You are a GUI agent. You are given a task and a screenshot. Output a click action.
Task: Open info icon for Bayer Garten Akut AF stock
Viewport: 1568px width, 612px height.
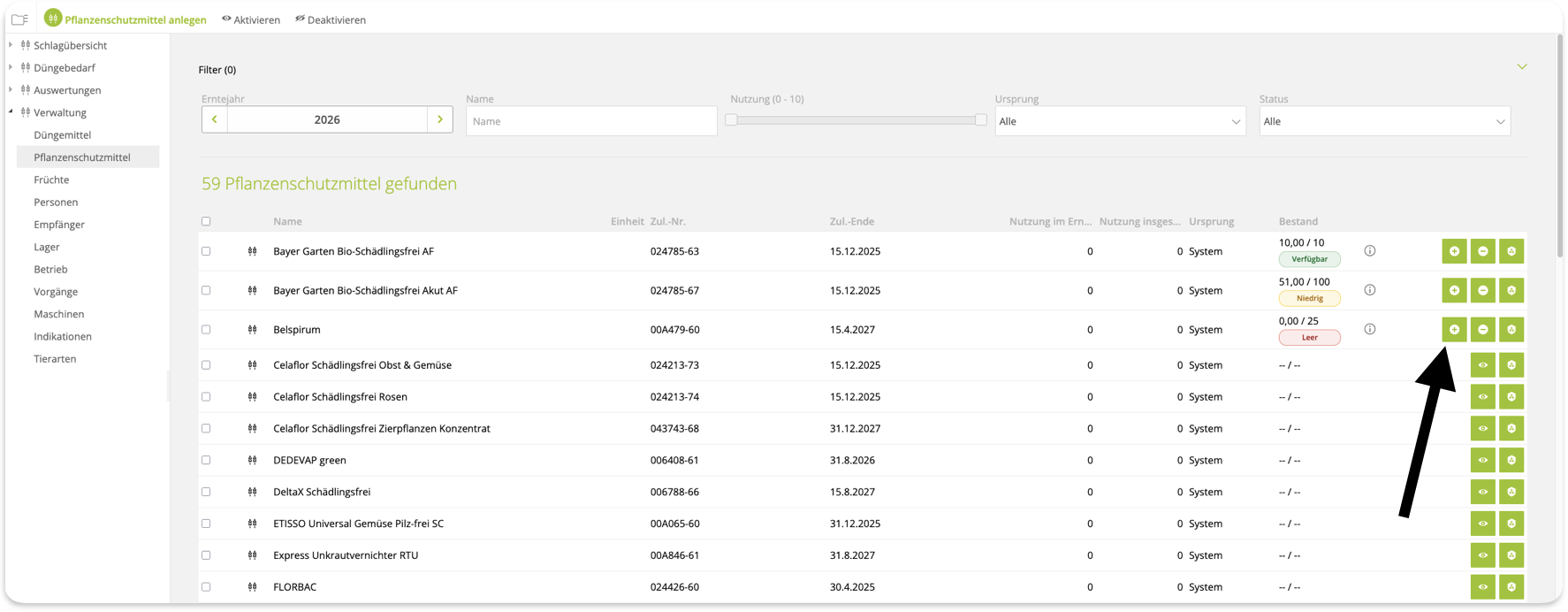[x=1369, y=290]
